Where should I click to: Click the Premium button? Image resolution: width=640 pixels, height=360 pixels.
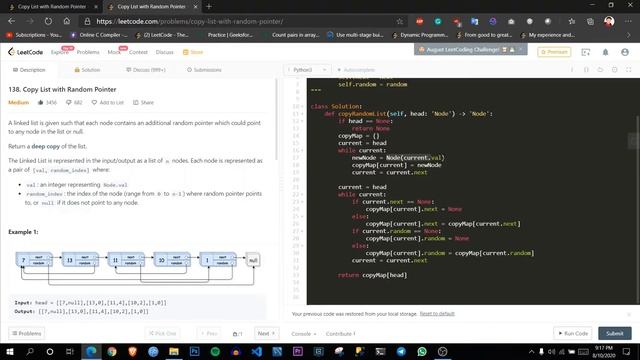(x=554, y=52)
